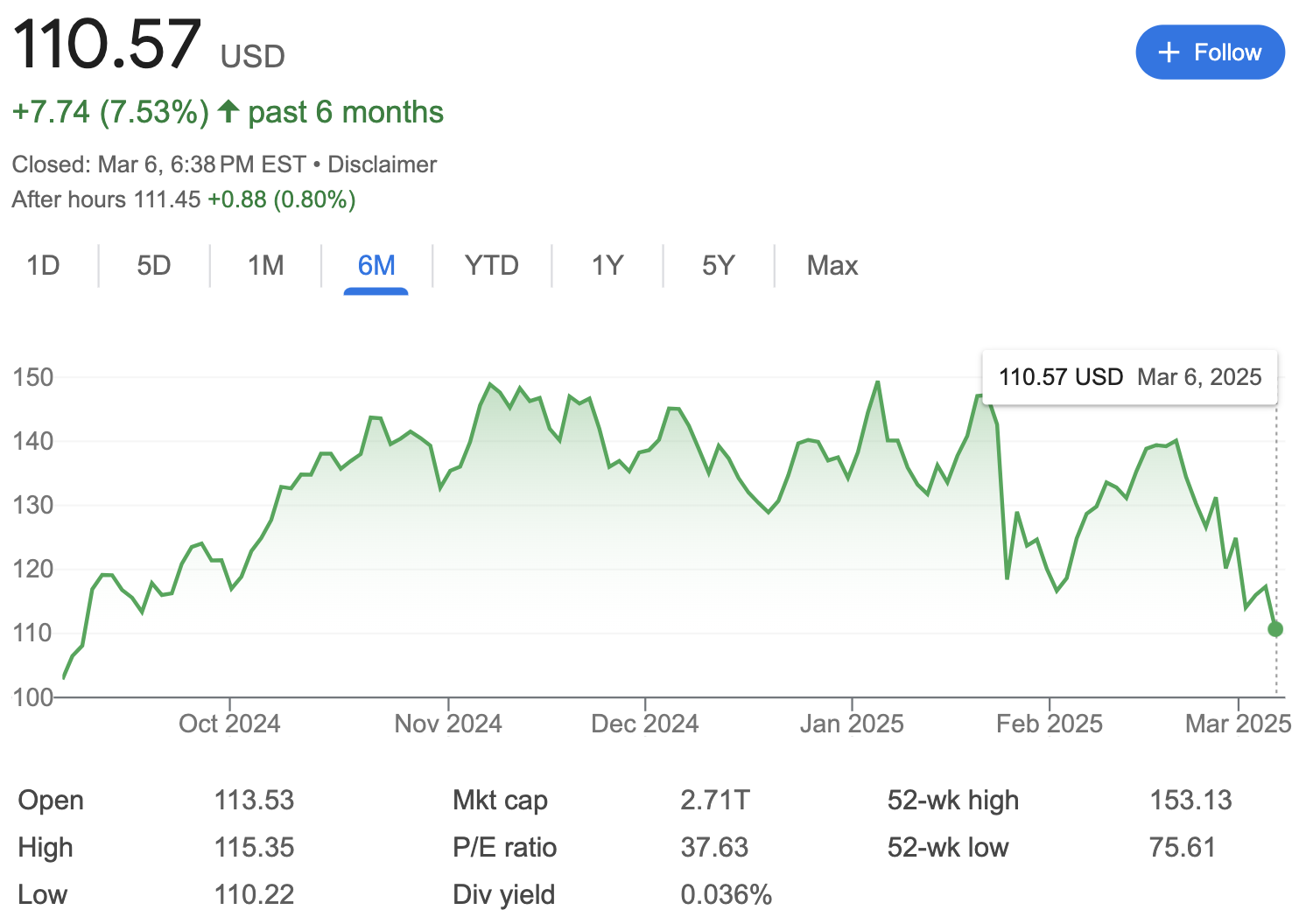The width and height of the screenshot is (1306, 924).
Task: Select the 5Y time range
Action: point(718,265)
